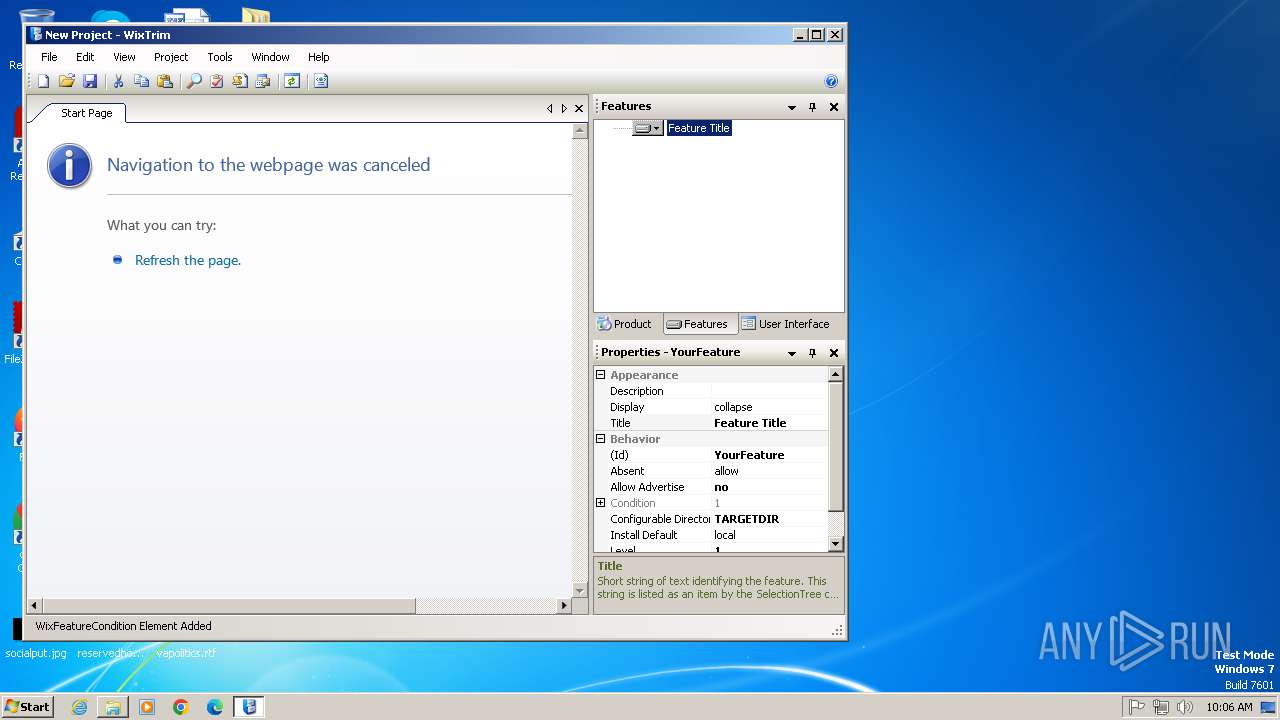The width and height of the screenshot is (1280, 720).
Task: Open the File menu
Action: pyautogui.click(x=49, y=57)
